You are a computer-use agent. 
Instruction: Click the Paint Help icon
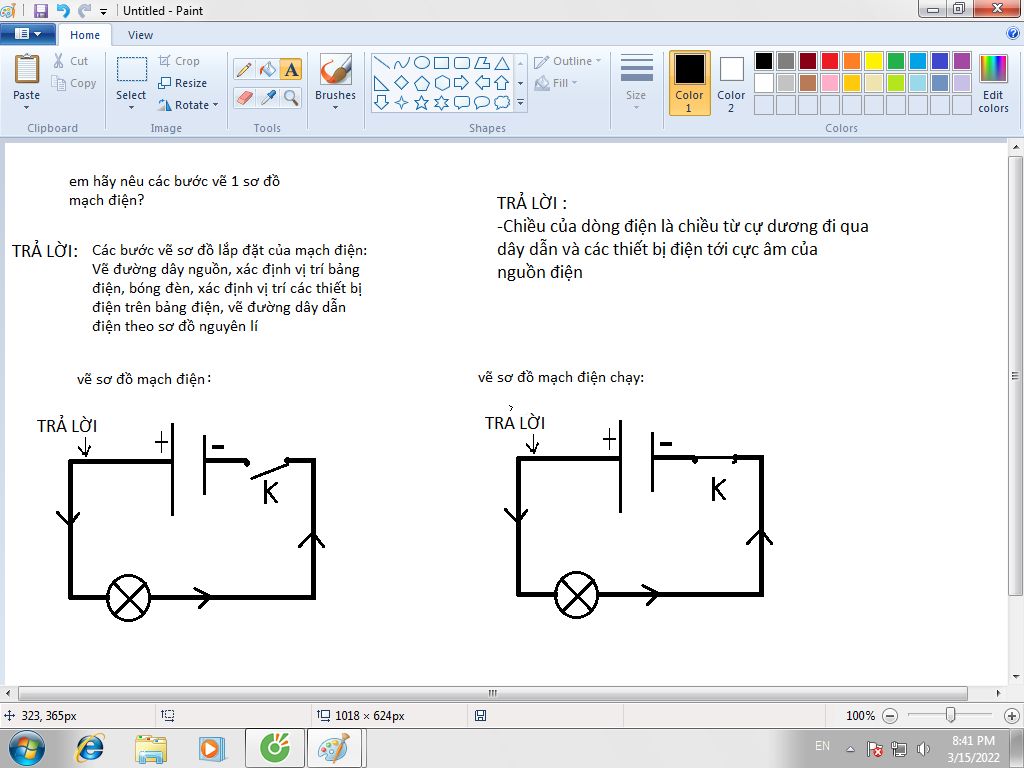point(1013,34)
